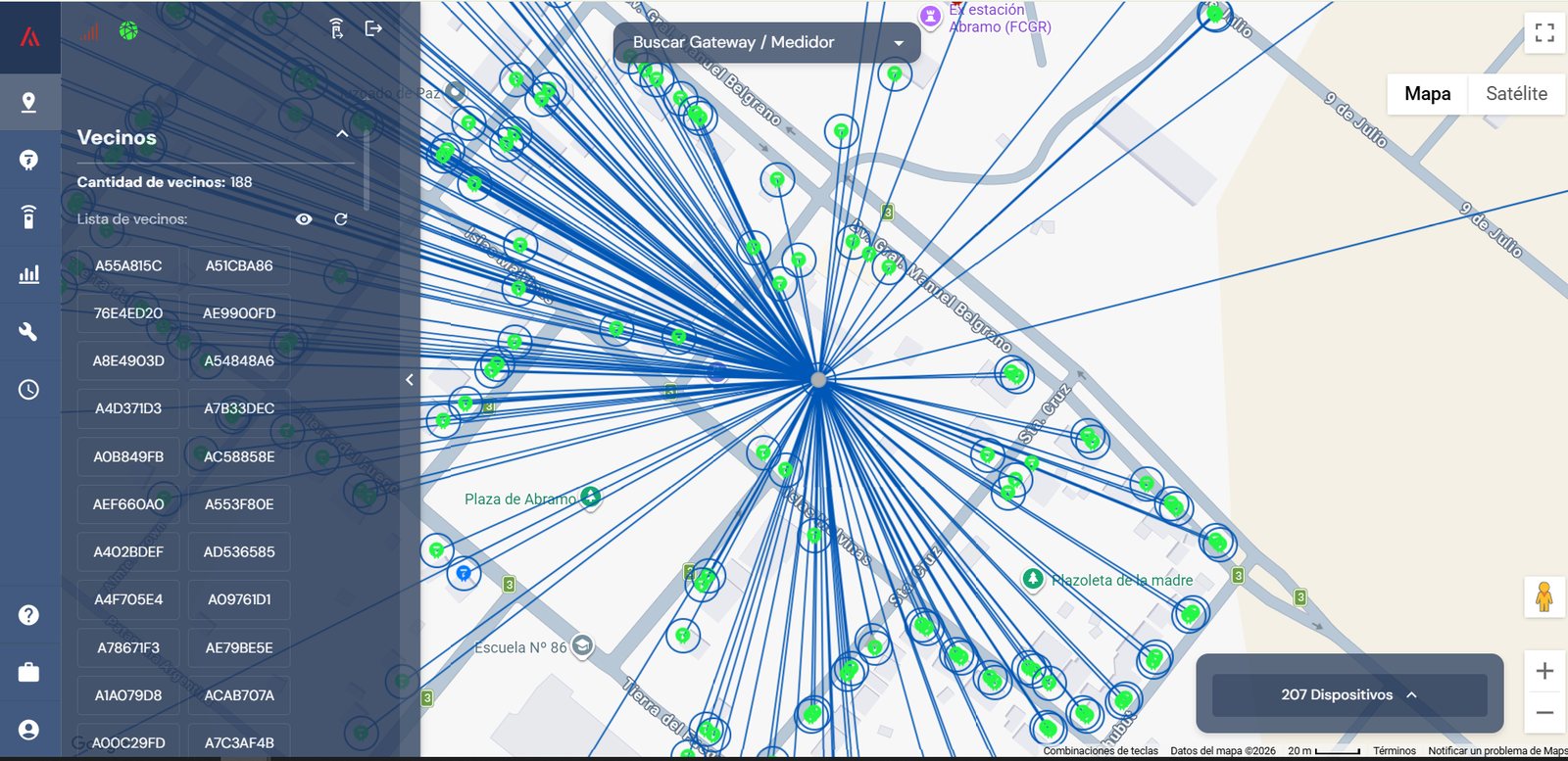Refresh the neighbors list
The height and width of the screenshot is (761, 1568).
pyautogui.click(x=341, y=219)
